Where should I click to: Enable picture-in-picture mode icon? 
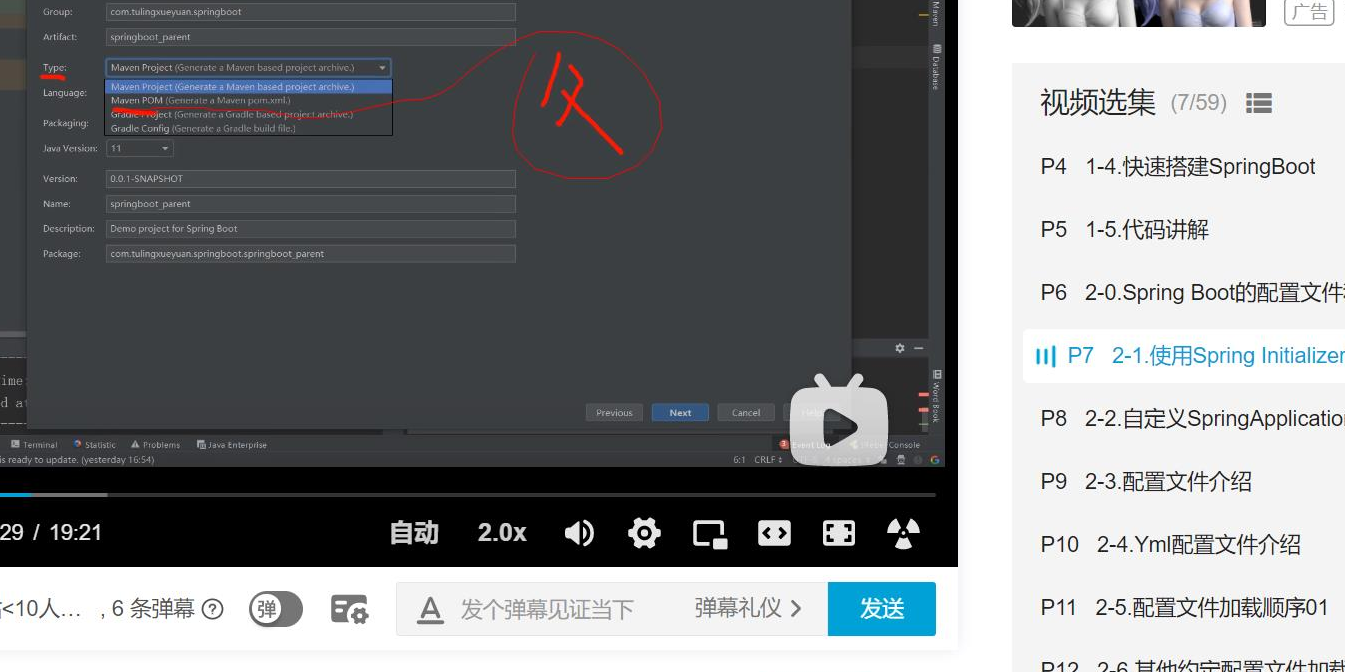(x=710, y=534)
